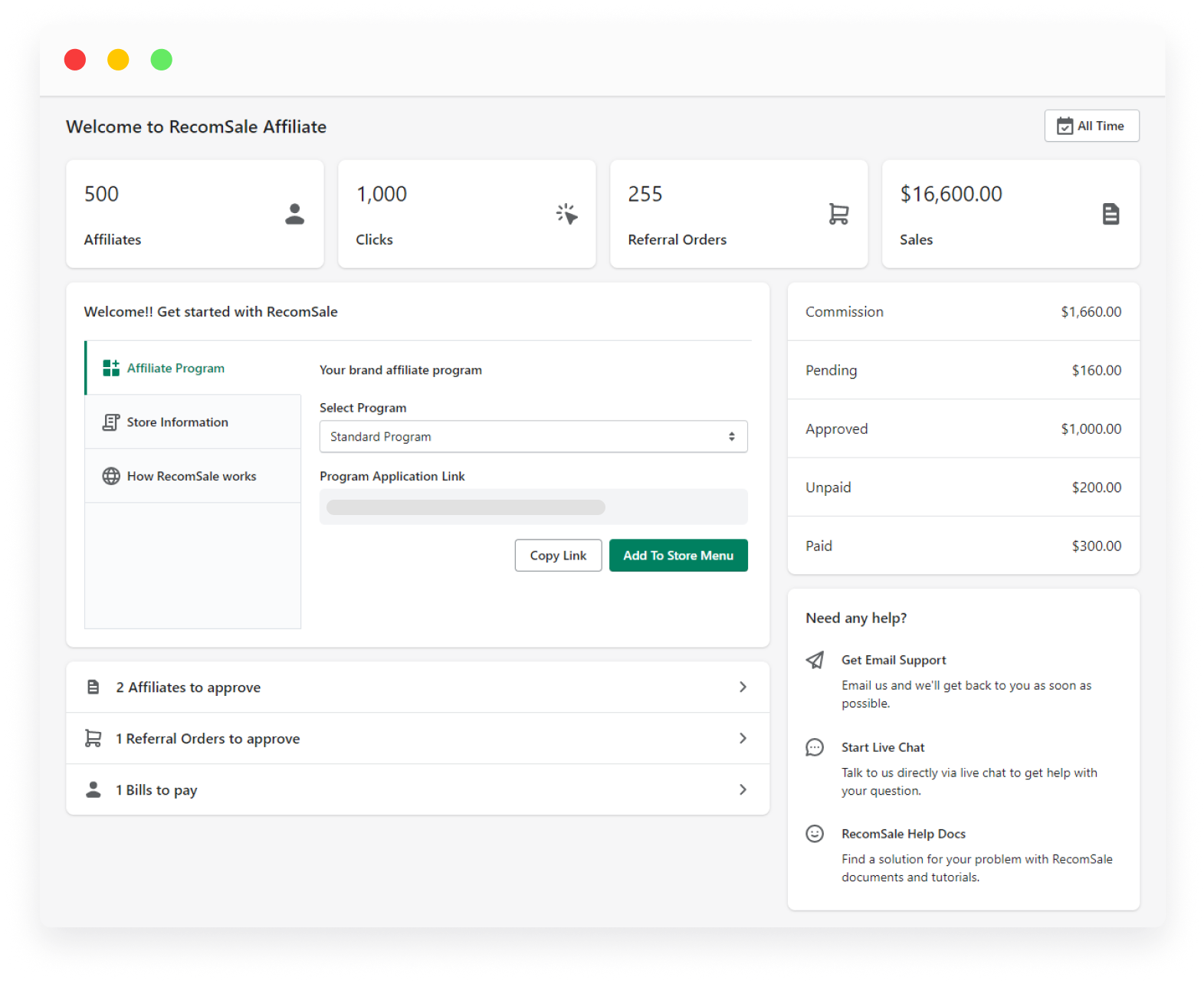Click Welcome!! Get started with RecomSale heading

click(211, 312)
